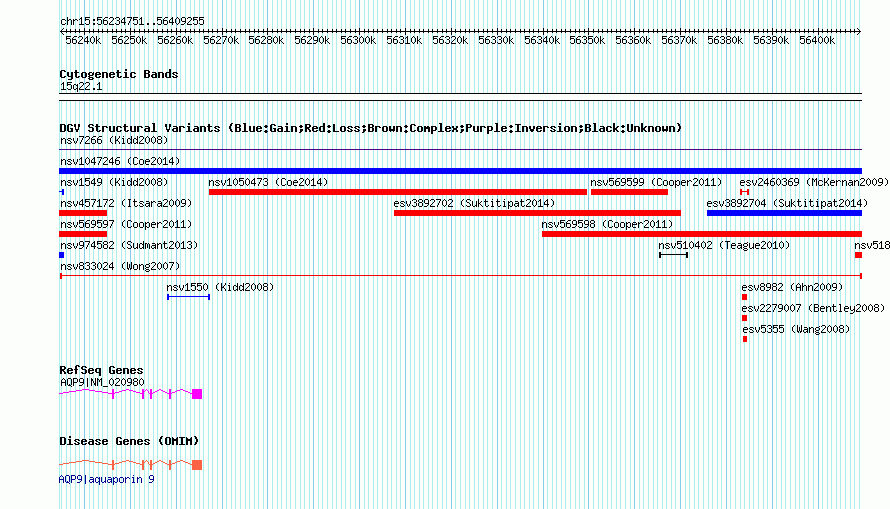Open nsv7266 (Kidd2008) variant label
Screen dimensions: 890x509
coord(114,140)
